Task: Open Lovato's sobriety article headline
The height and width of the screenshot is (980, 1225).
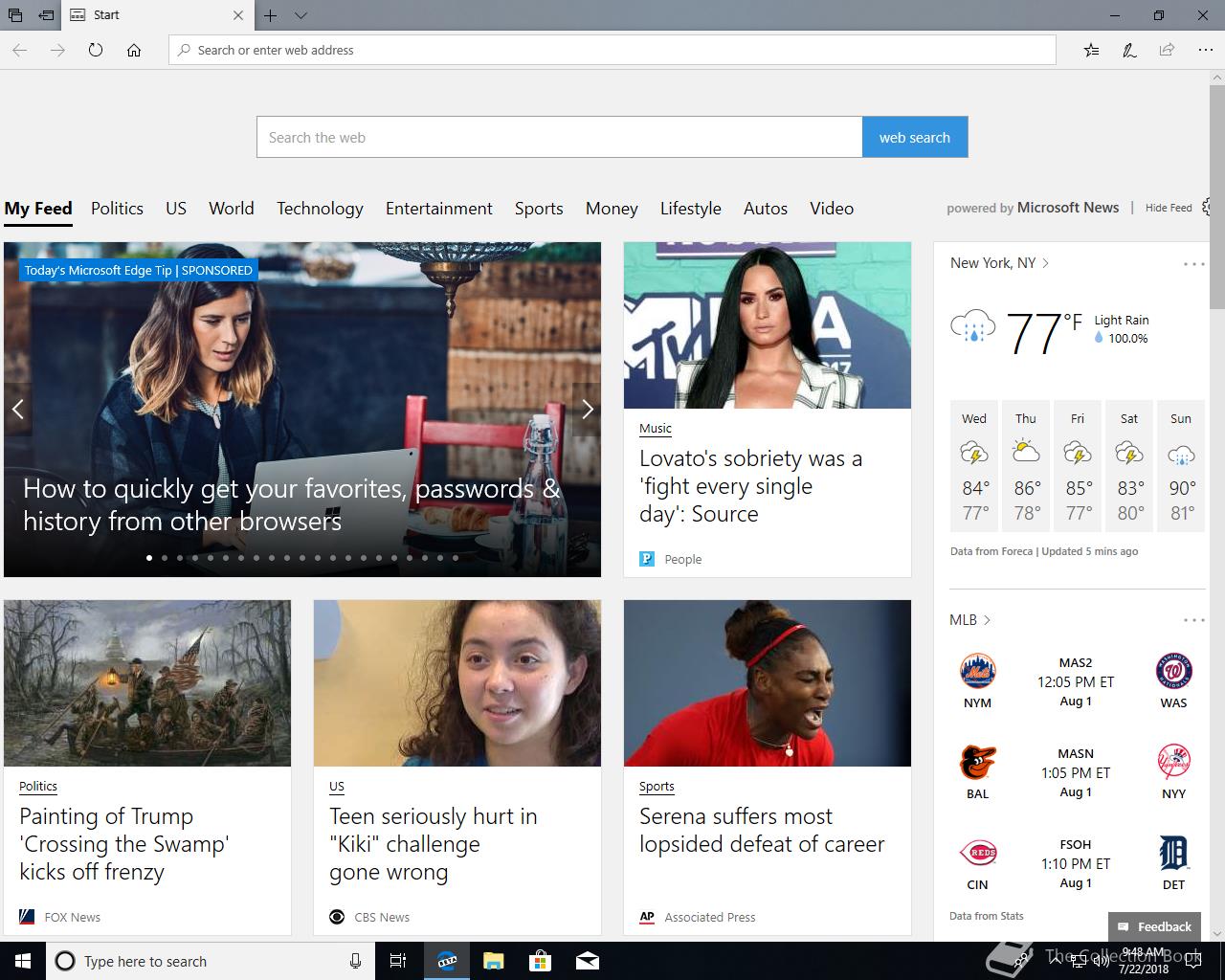Action: pos(751,486)
